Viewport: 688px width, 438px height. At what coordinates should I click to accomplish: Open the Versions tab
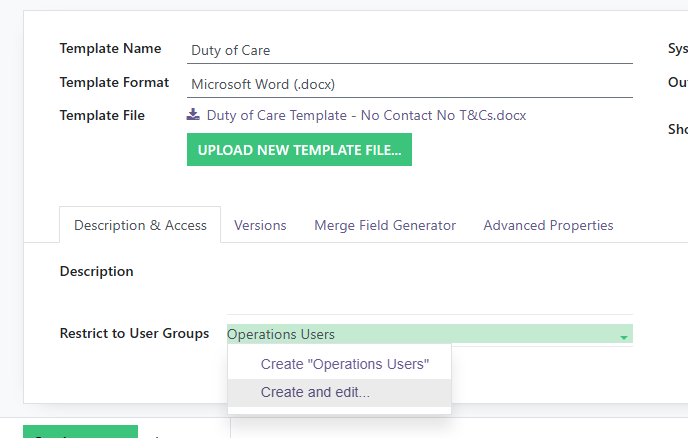pos(260,225)
